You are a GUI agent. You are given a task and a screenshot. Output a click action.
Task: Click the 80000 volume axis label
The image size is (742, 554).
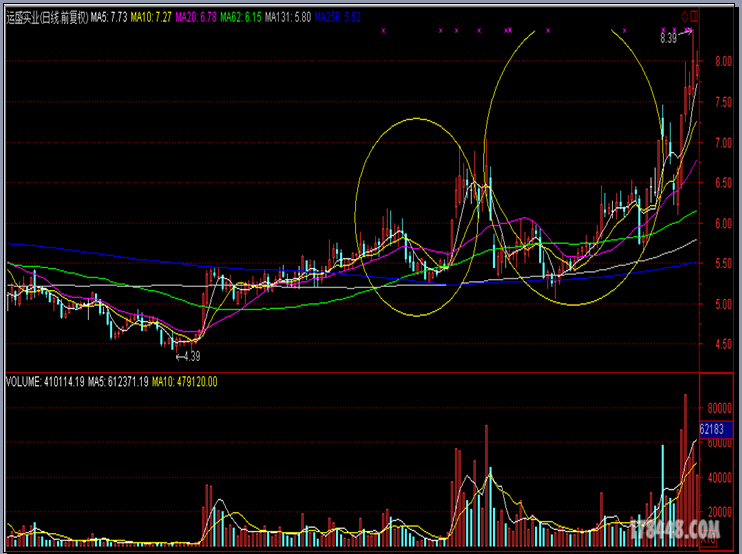[720, 408]
